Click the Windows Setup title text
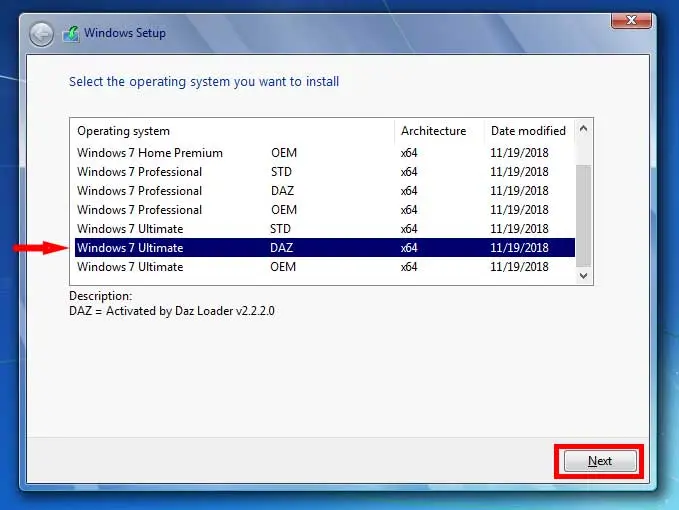This screenshot has width=679, height=510. point(125,33)
